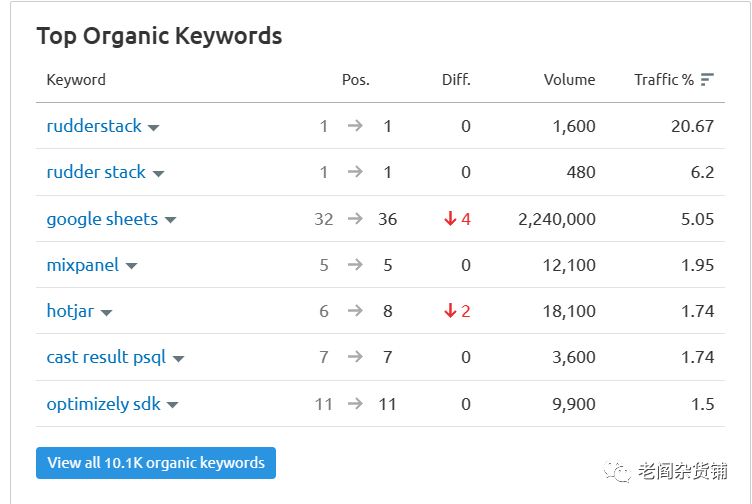Click the Traffic % sort icon

(x=707, y=80)
